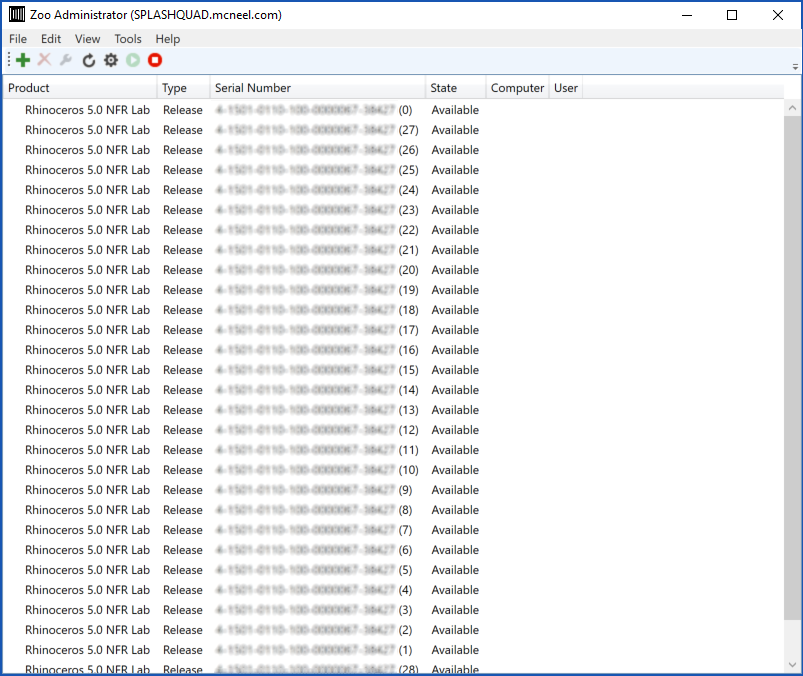
Task: Click the Refresh arrow icon
Action: (x=89, y=60)
